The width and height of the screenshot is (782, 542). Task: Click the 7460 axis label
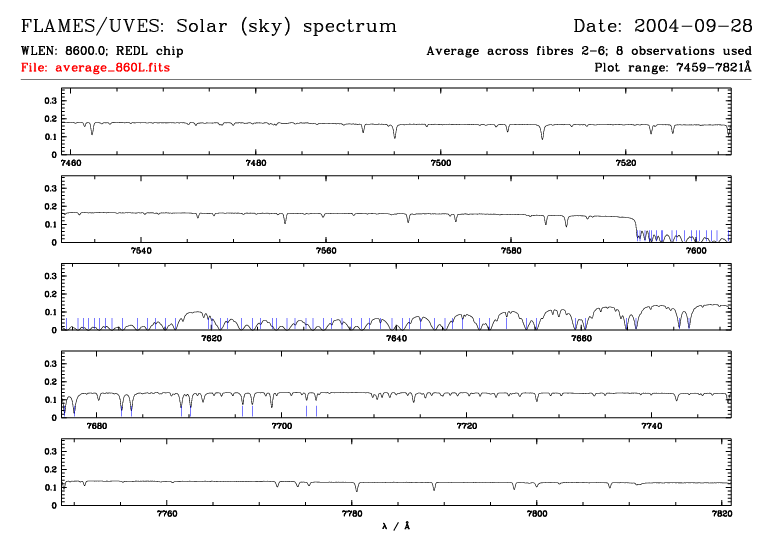click(71, 163)
